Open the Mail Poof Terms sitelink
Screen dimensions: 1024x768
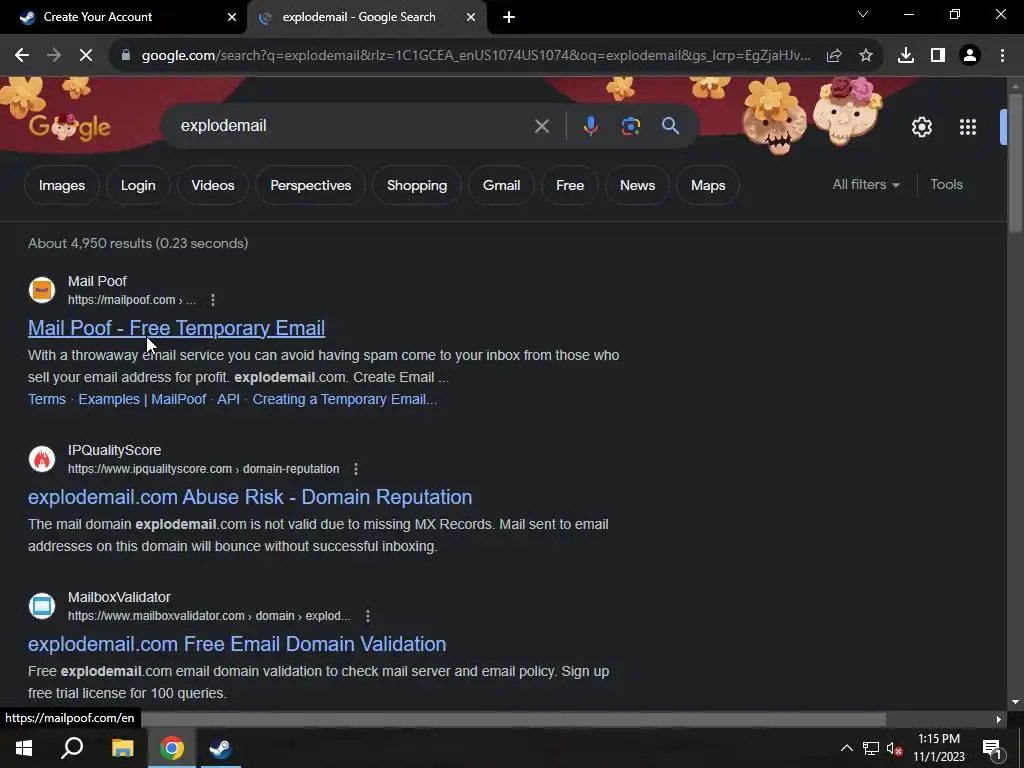46,399
